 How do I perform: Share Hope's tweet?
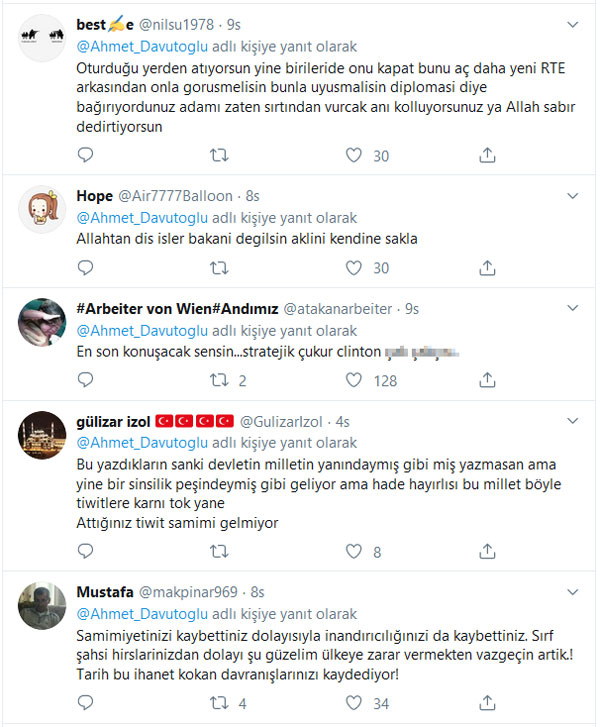click(x=487, y=268)
